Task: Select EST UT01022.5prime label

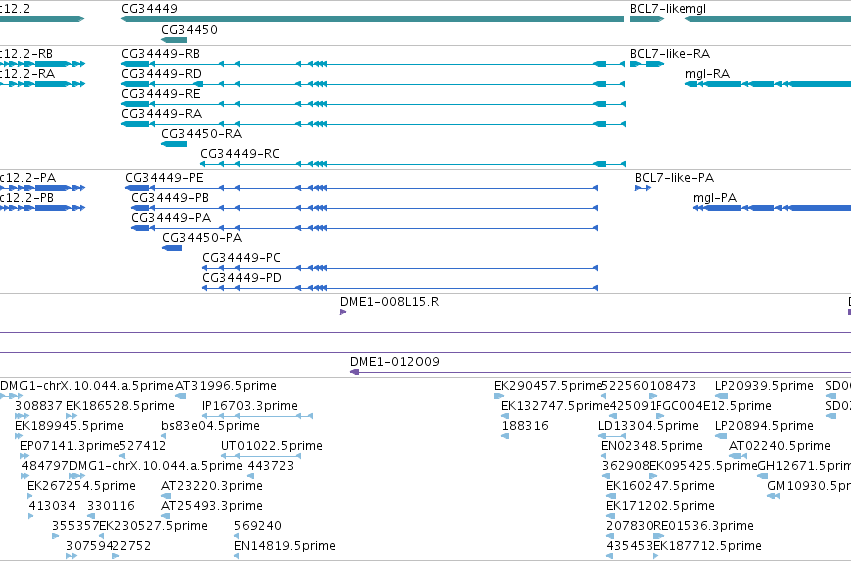Action: coord(271,446)
